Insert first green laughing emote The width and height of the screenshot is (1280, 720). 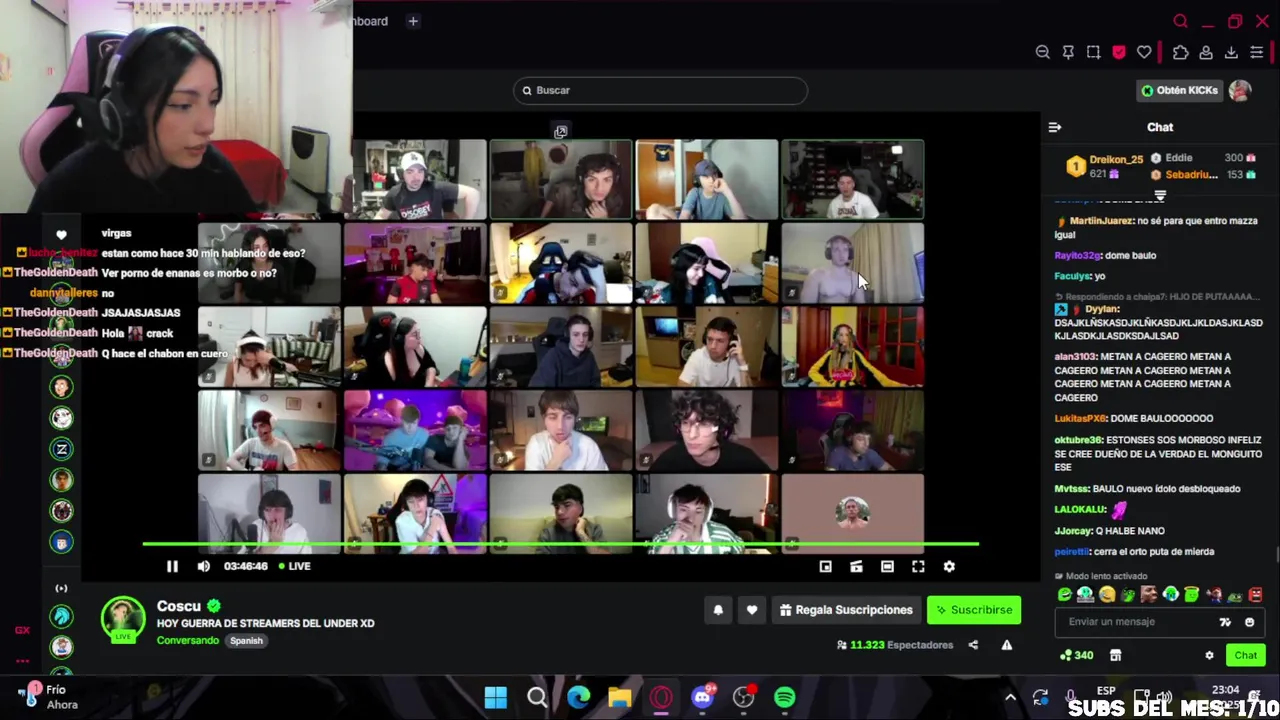tap(1064, 595)
